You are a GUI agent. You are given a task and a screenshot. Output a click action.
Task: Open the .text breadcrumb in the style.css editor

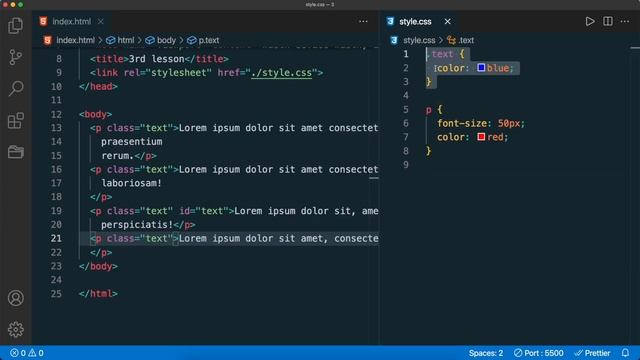pos(466,40)
